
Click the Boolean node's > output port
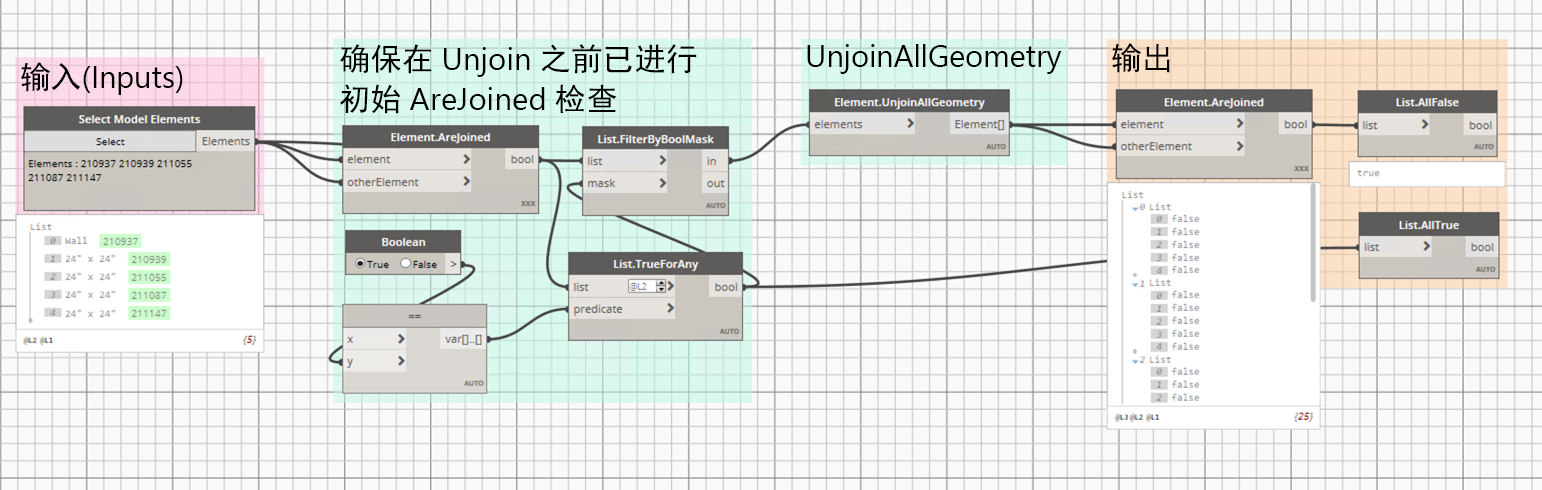[x=453, y=264]
